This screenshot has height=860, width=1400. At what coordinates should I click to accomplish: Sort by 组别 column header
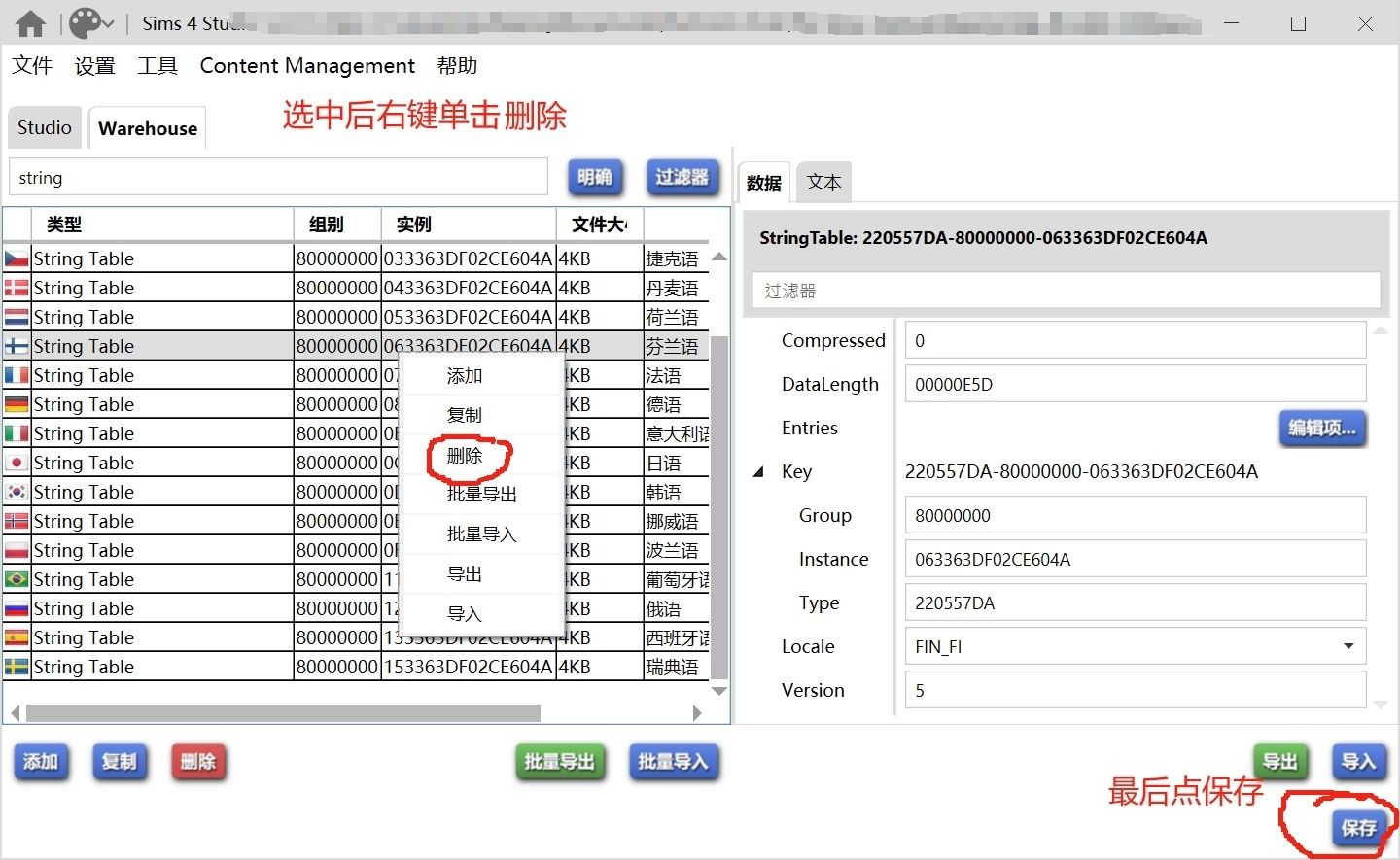[x=337, y=224]
